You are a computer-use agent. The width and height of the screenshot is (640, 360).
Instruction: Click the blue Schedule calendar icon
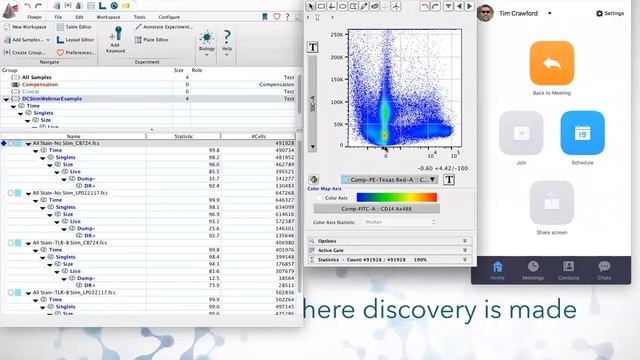tap(582, 133)
